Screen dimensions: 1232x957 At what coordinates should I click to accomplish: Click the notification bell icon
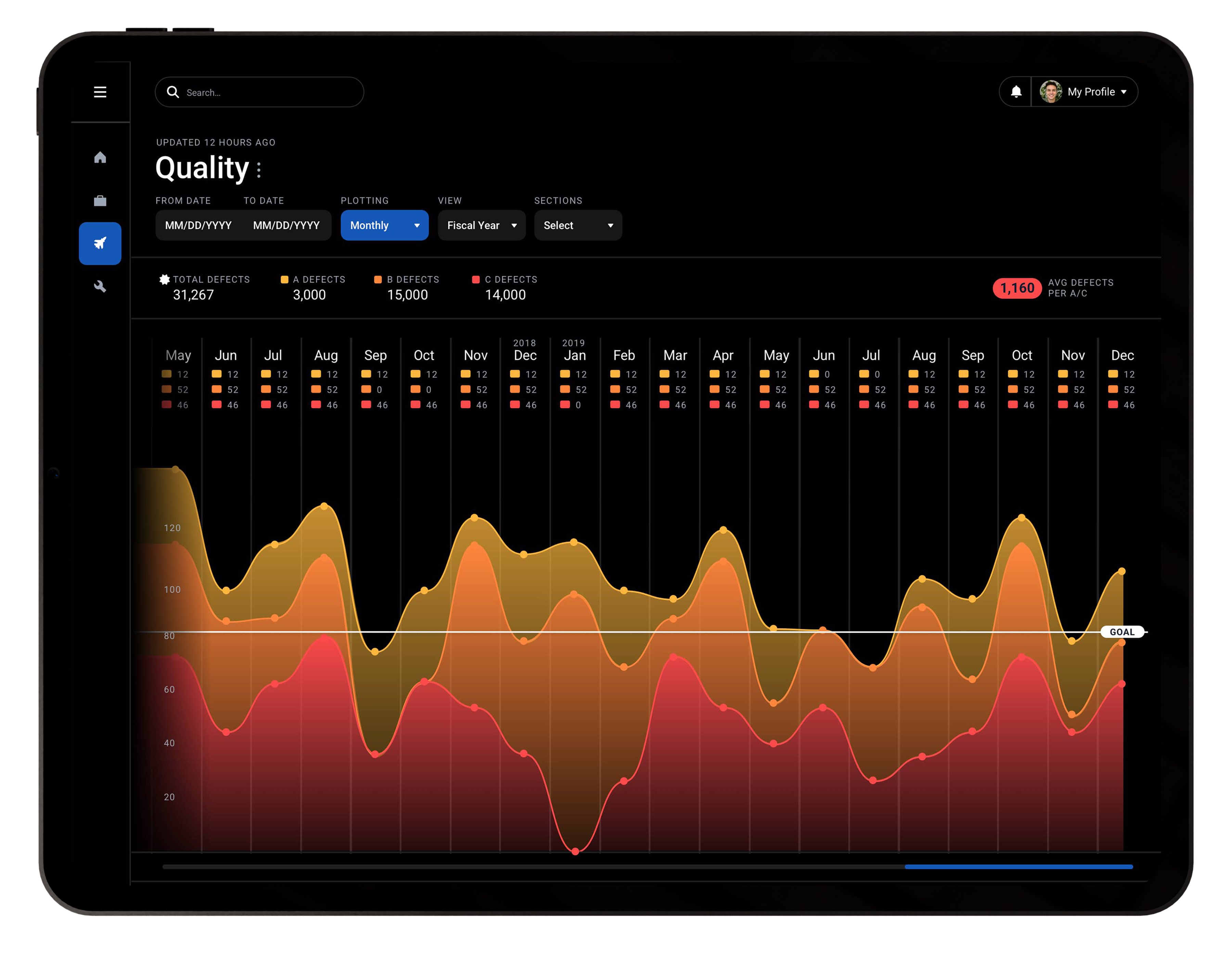point(1015,91)
